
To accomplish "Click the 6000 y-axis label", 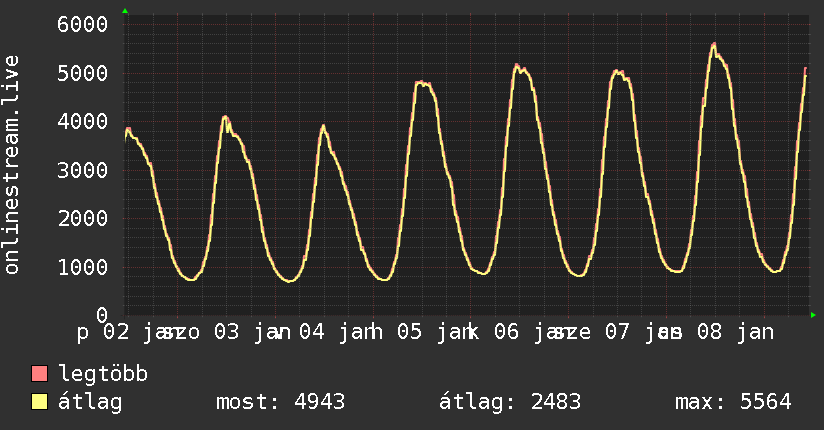I will pos(82,24).
